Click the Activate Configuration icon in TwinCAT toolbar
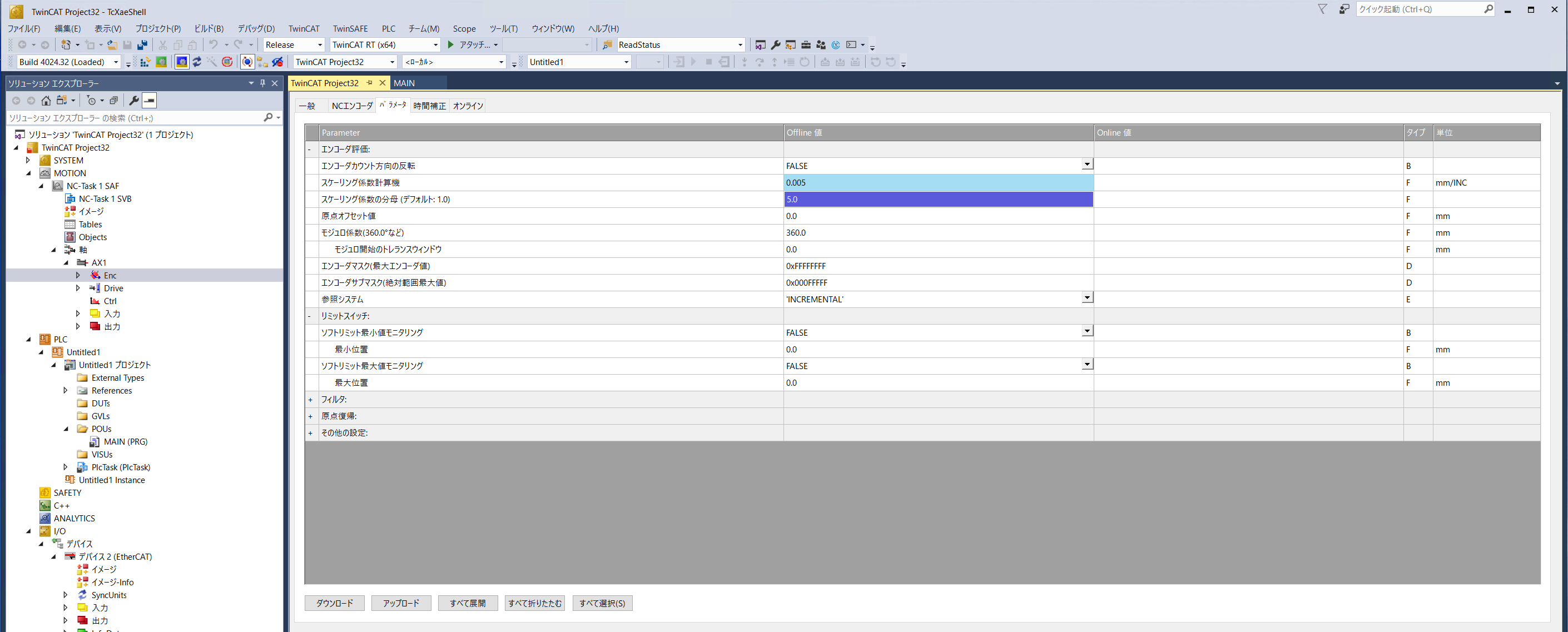Image resolution: width=1568 pixels, height=632 pixels. pos(146,62)
